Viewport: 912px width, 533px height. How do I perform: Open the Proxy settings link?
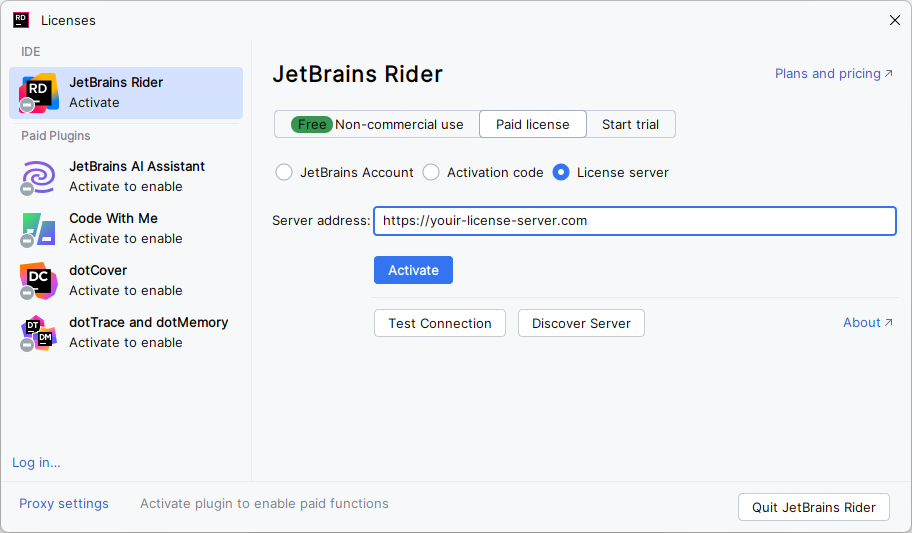coord(64,504)
